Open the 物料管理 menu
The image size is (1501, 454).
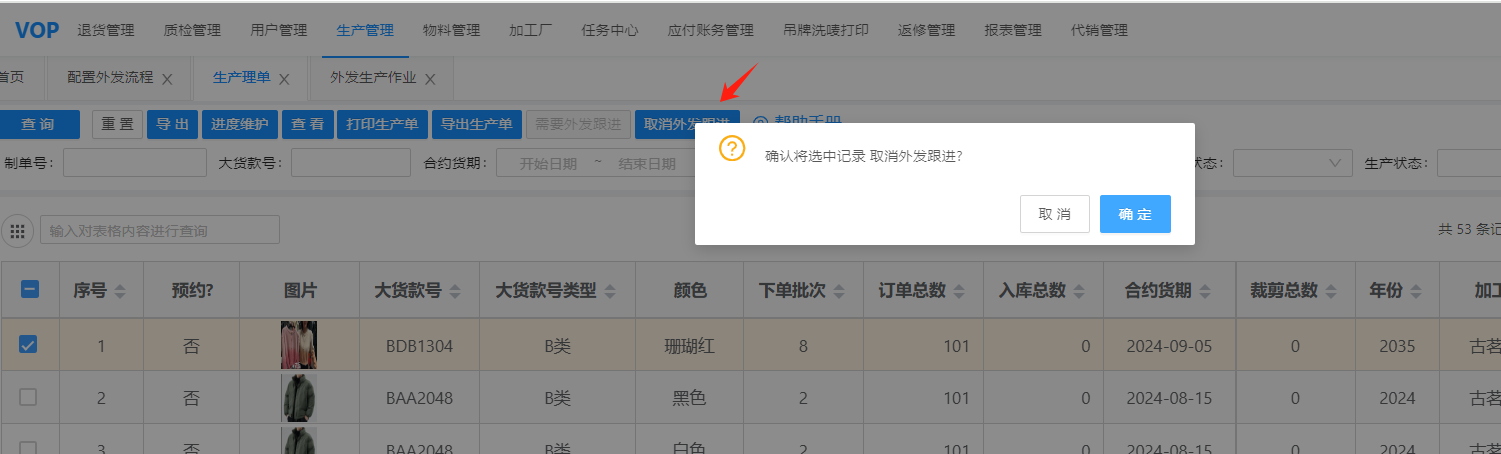(x=451, y=30)
